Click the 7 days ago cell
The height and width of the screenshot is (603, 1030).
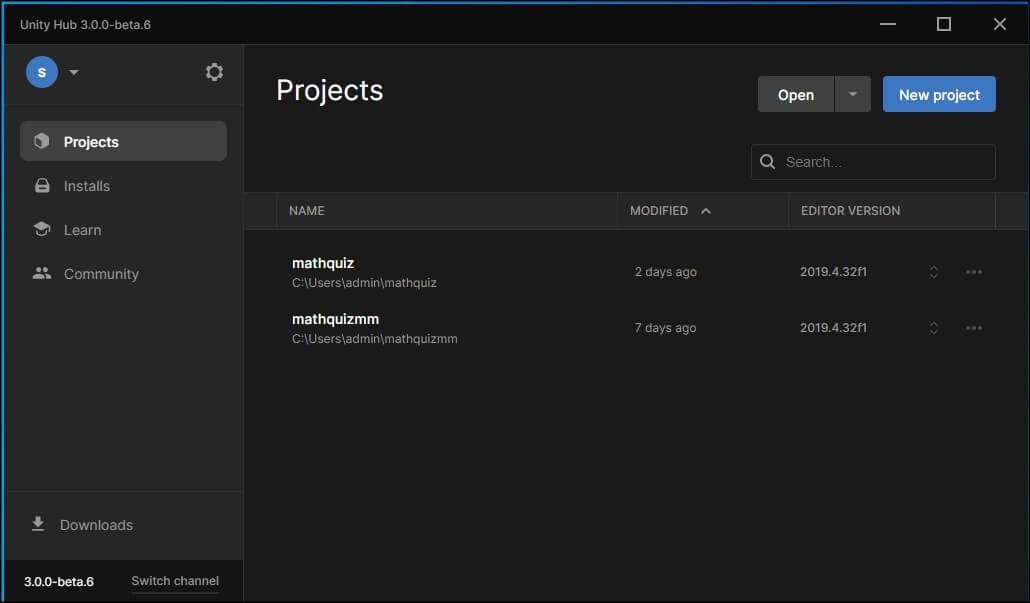coord(665,328)
